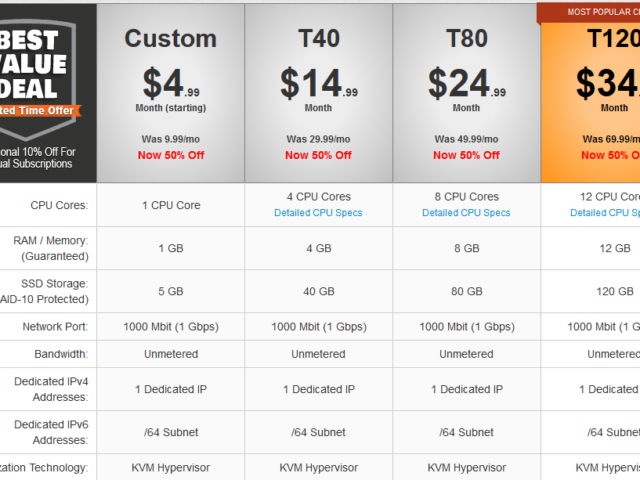The height and width of the screenshot is (480, 640).
Task: Click the CPU Cores row label
Action: (x=59, y=205)
